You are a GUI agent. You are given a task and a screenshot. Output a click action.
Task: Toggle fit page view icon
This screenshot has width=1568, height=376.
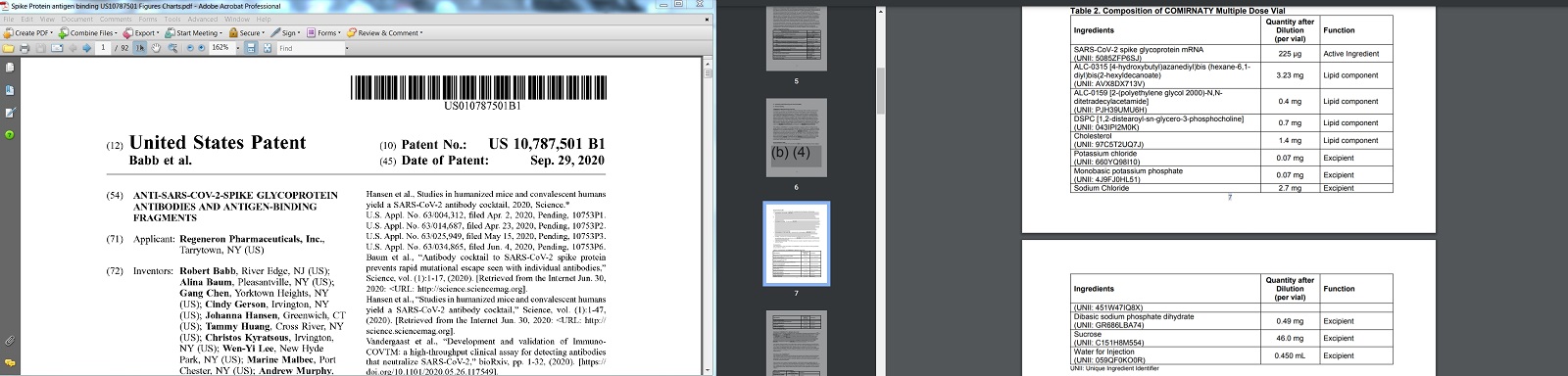268,47
